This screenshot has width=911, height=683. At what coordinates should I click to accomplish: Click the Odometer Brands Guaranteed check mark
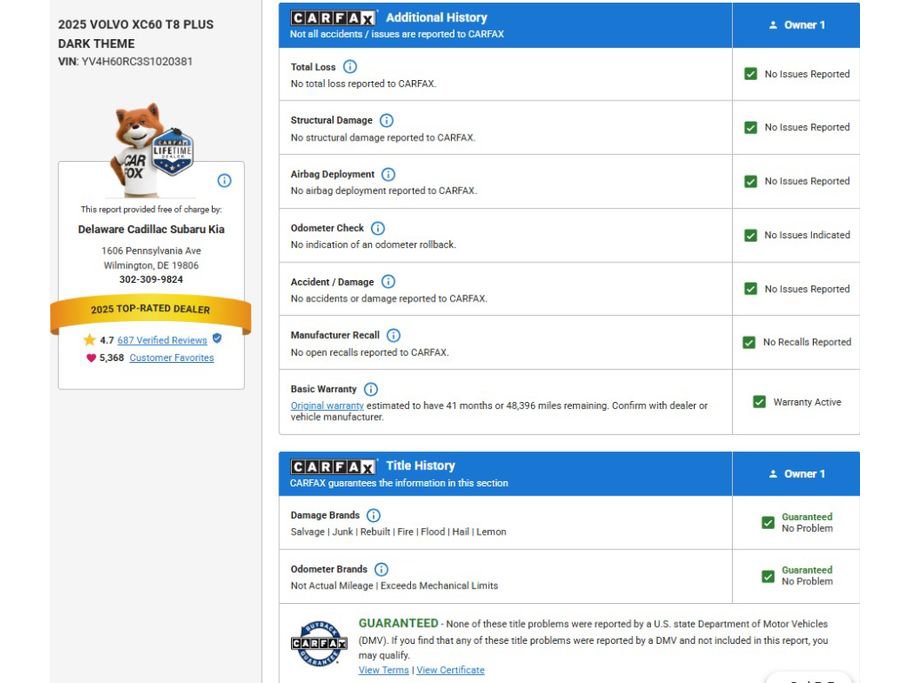pos(768,576)
